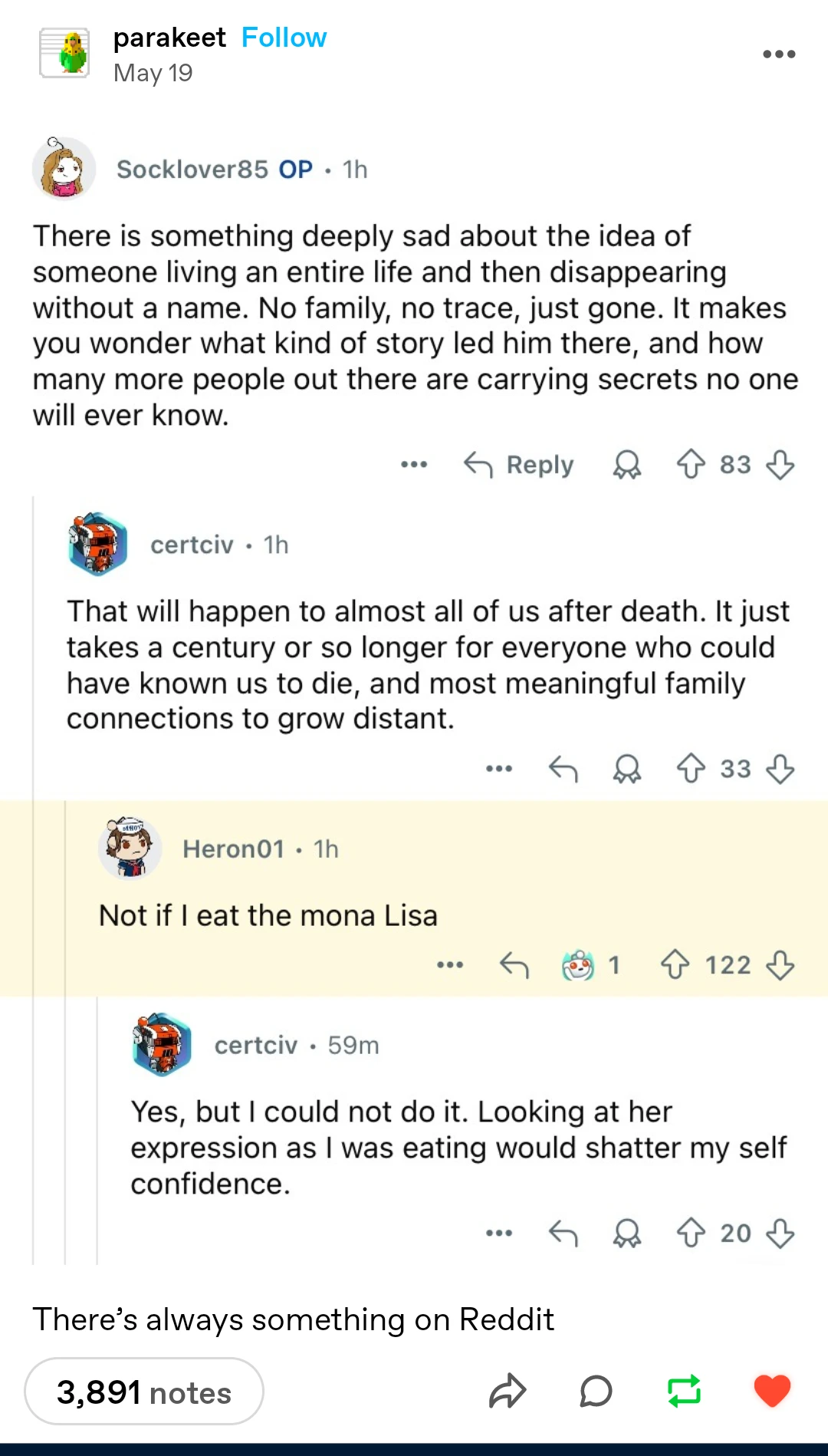Open the post's three-dot options menu
This screenshot has width=828, height=1456.
[x=779, y=54]
